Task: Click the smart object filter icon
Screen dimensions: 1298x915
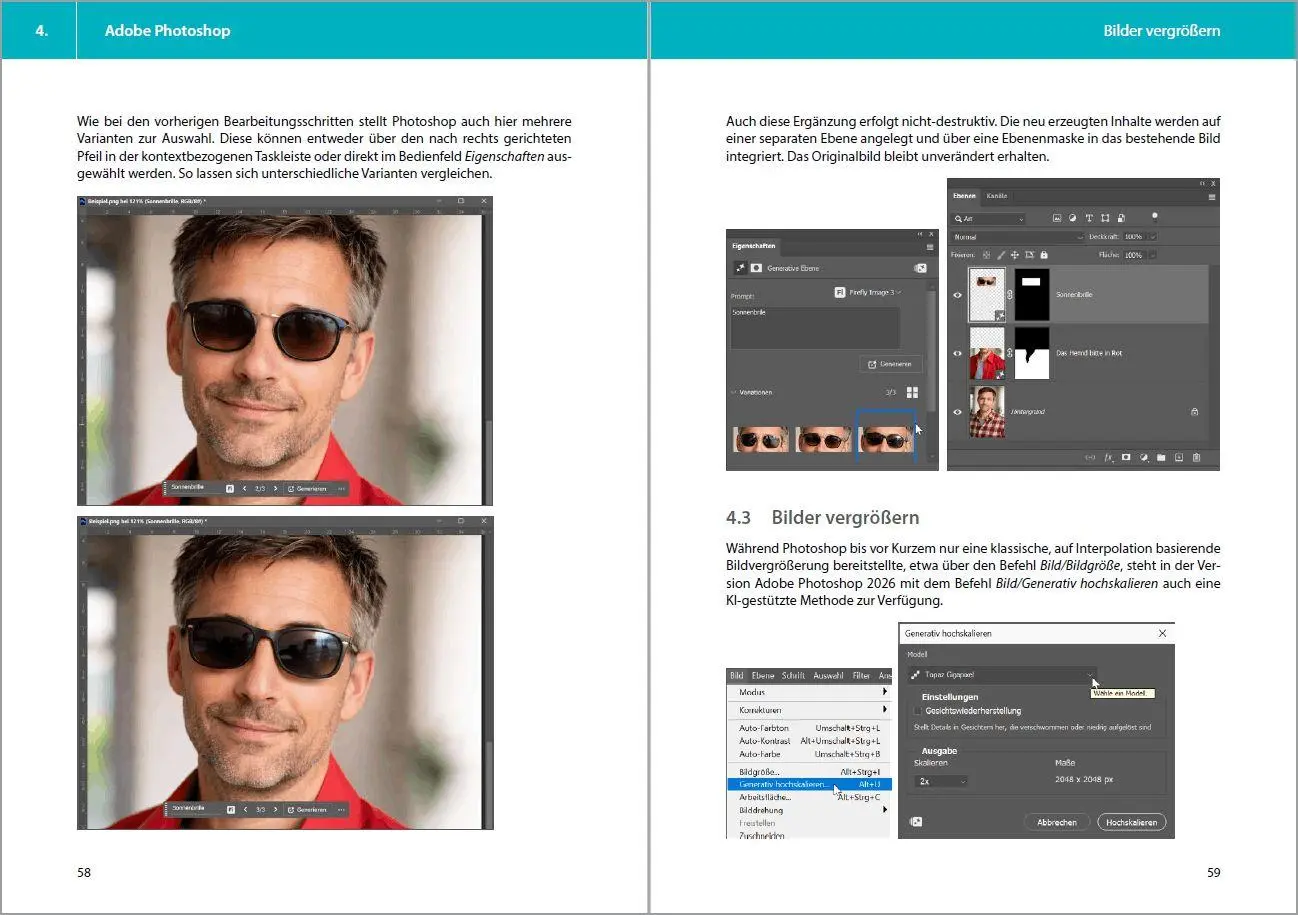Action: coord(1121,218)
